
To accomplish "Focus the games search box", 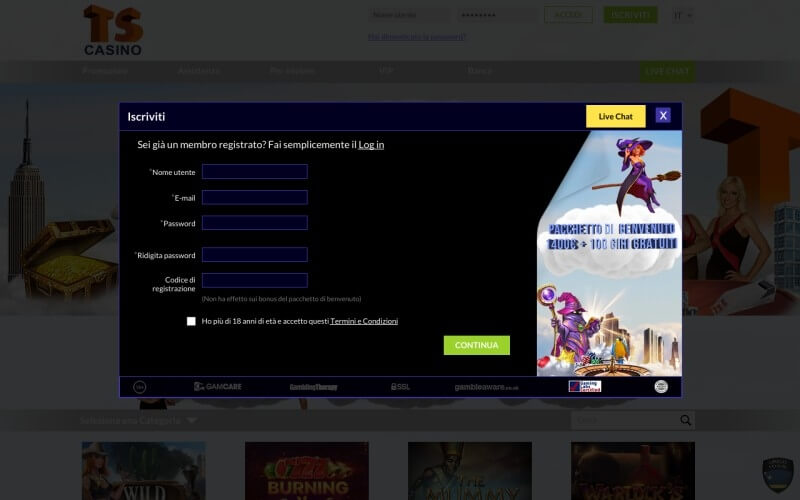I will pyautogui.click(x=625, y=420).
